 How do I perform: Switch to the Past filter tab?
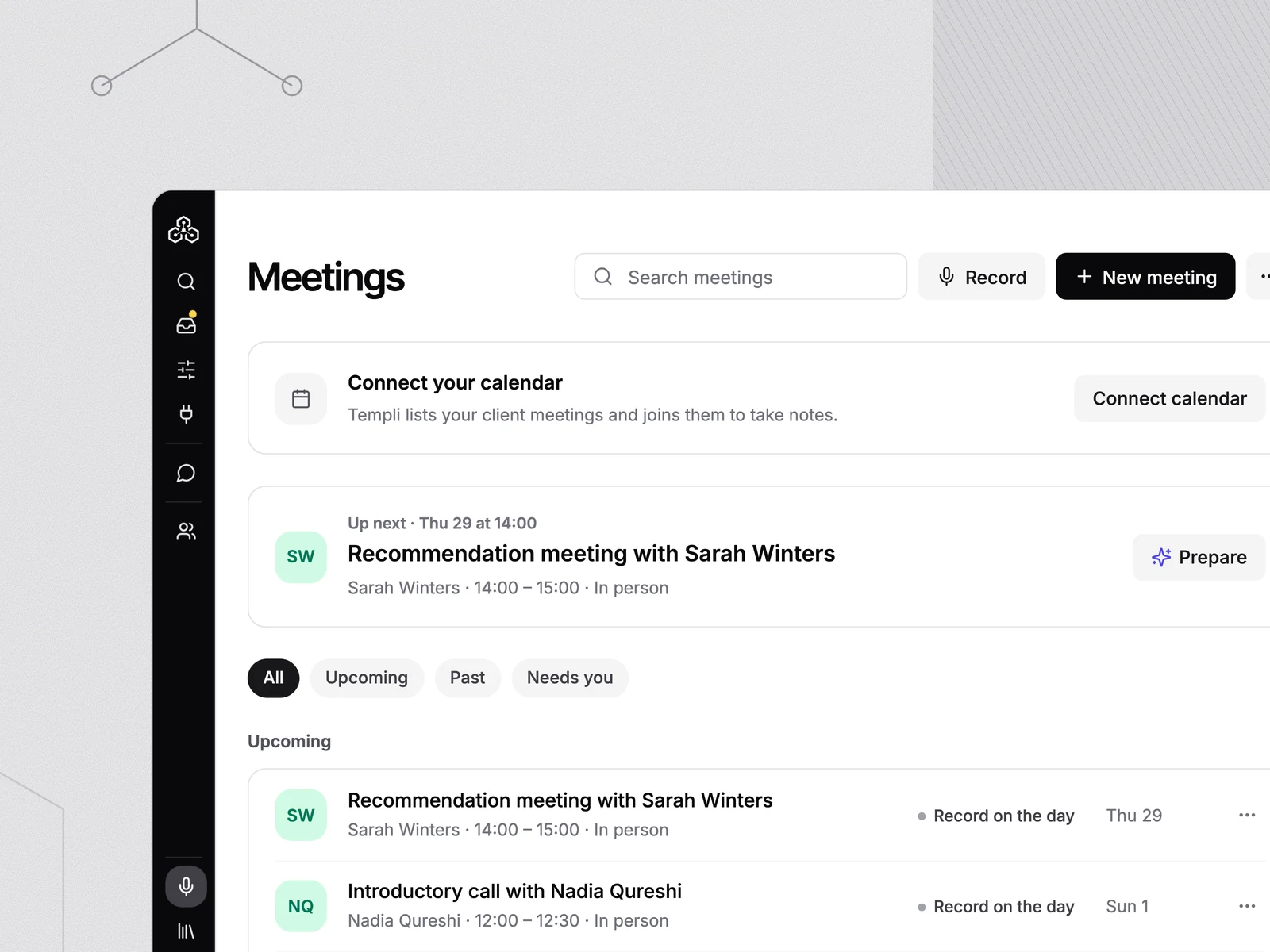click(468, 678)
